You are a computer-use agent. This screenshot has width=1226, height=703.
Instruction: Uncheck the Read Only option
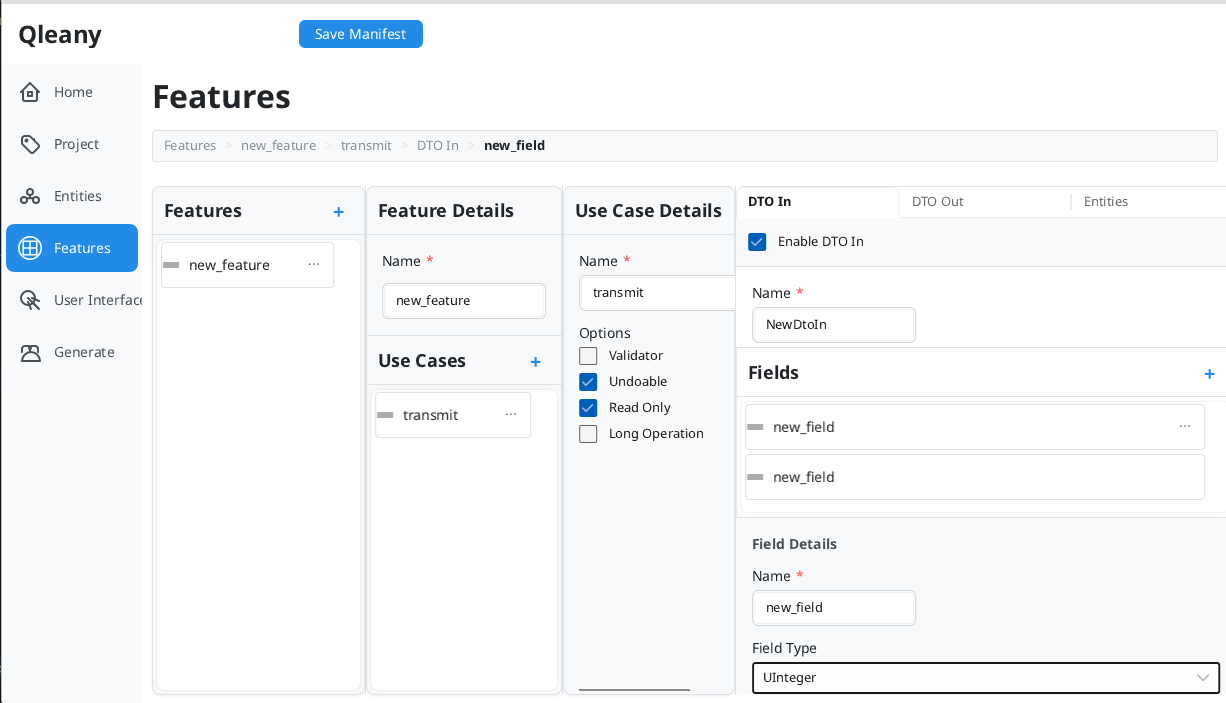click(588, 407)
